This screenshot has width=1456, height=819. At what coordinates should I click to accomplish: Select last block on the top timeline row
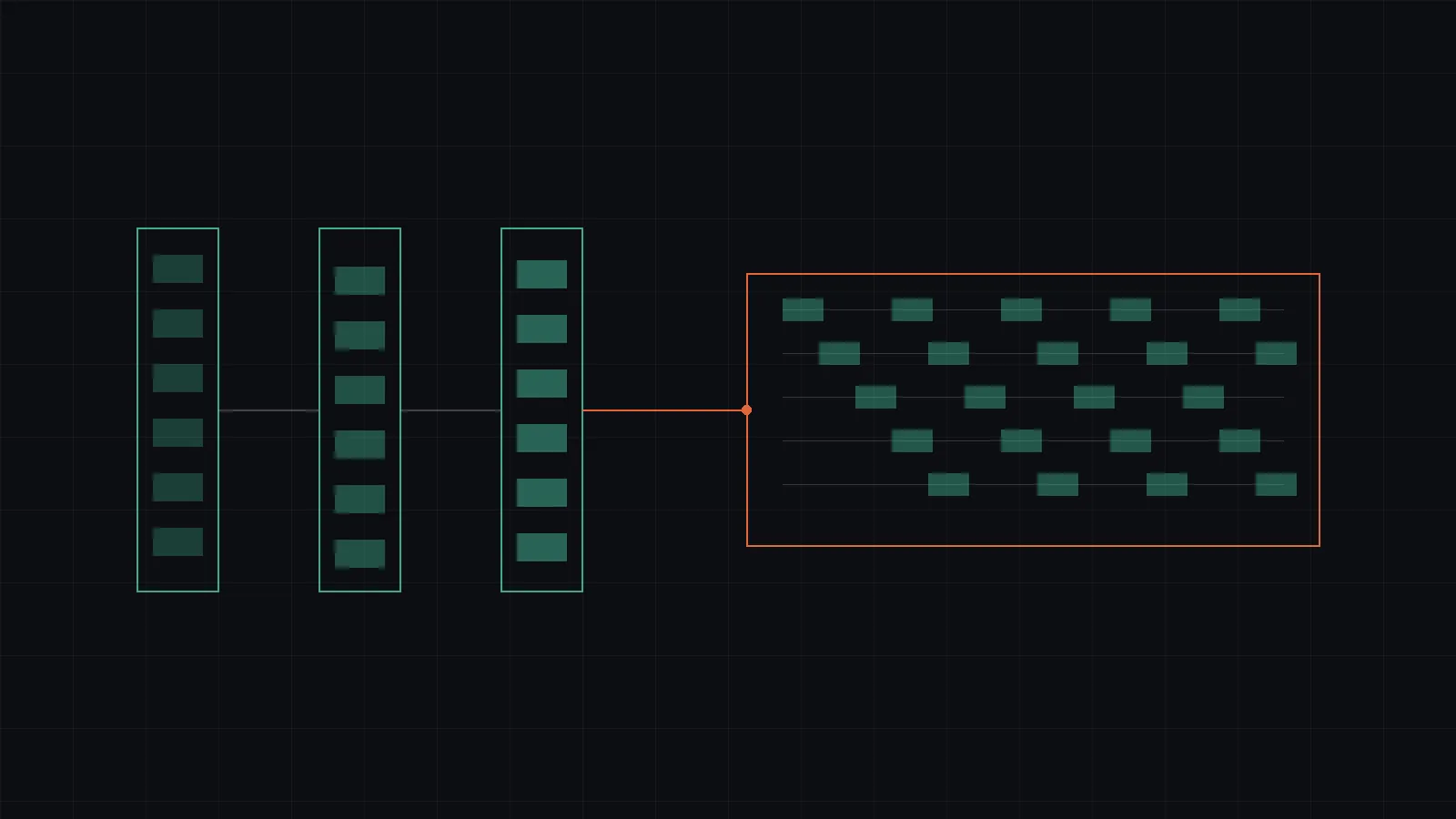pyautogui.click(x=1239, y=309)
